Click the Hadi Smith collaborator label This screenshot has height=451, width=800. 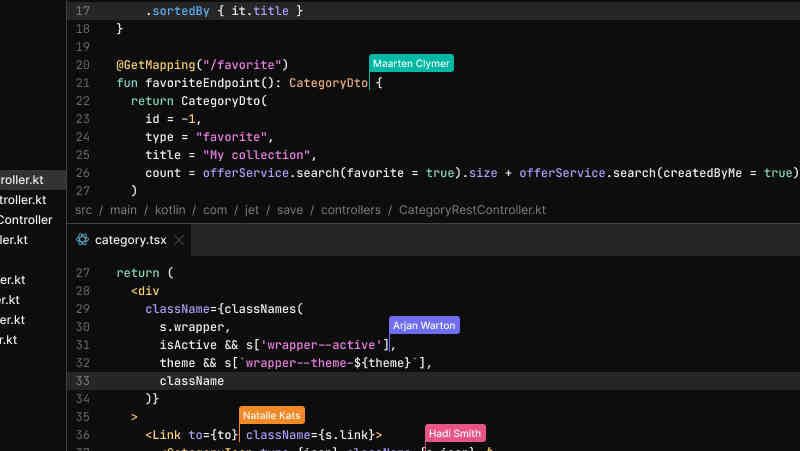(455, 434)
